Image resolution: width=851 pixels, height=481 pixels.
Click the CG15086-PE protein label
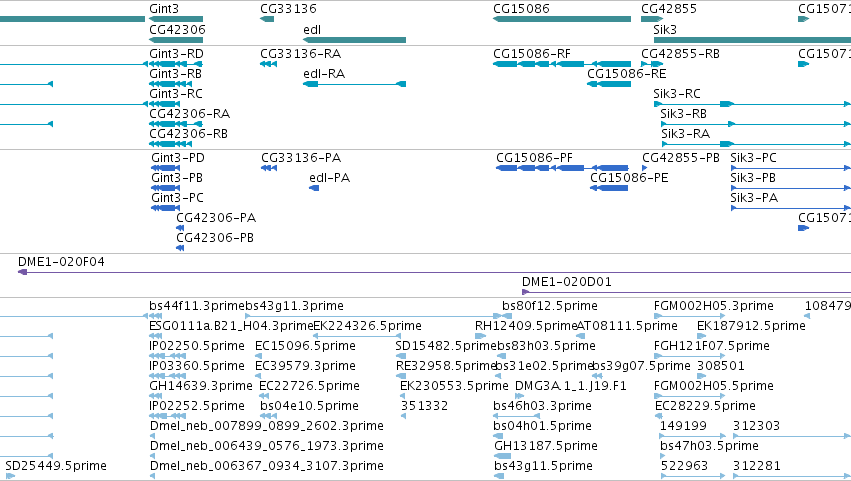(x=629, y=178)
